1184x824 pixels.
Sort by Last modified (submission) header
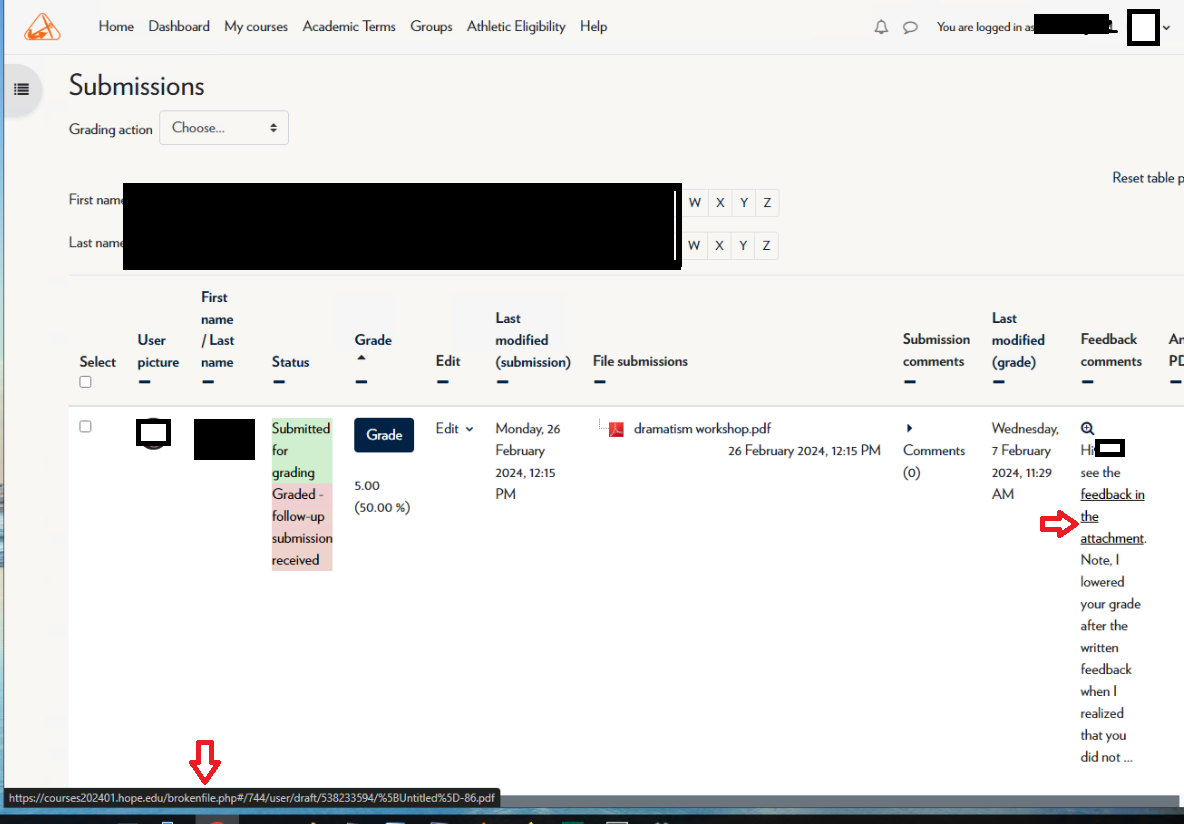(x=533, y=340)
